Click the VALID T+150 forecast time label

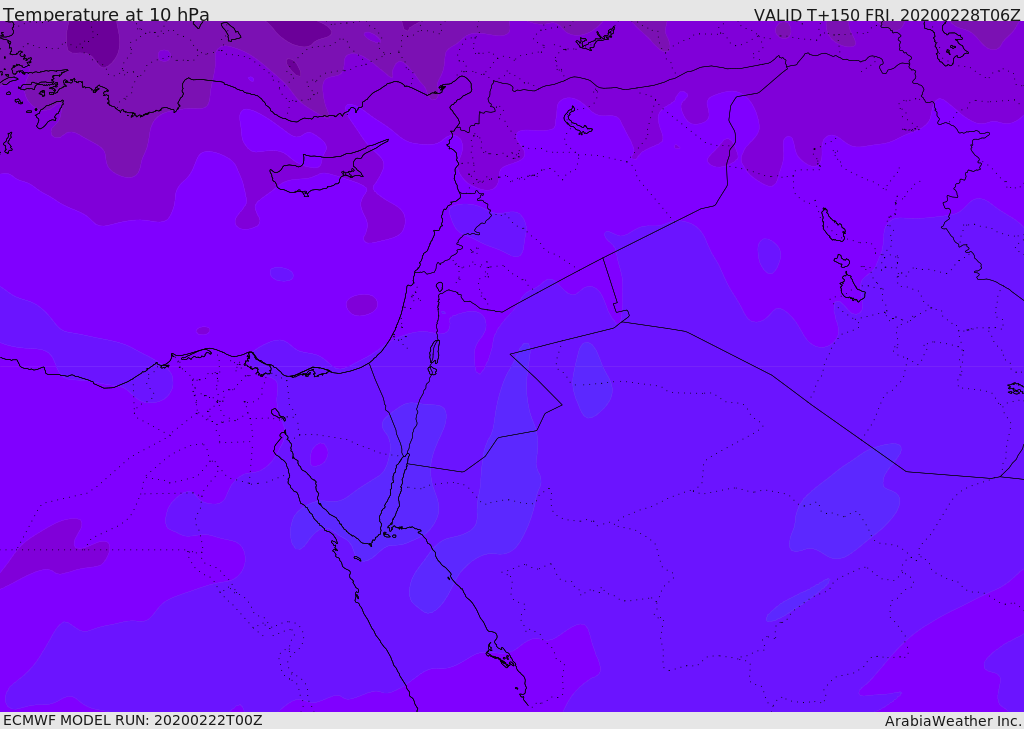[886, 15]
